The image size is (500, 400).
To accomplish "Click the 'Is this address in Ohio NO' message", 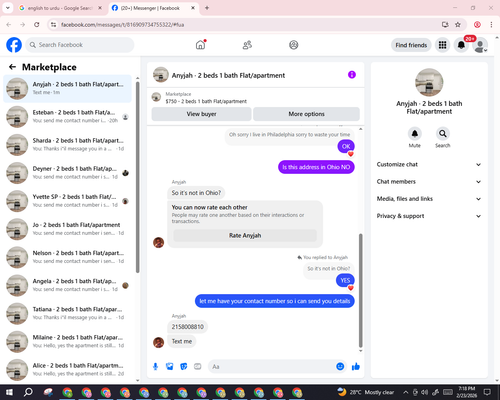I will coord(316,167).
